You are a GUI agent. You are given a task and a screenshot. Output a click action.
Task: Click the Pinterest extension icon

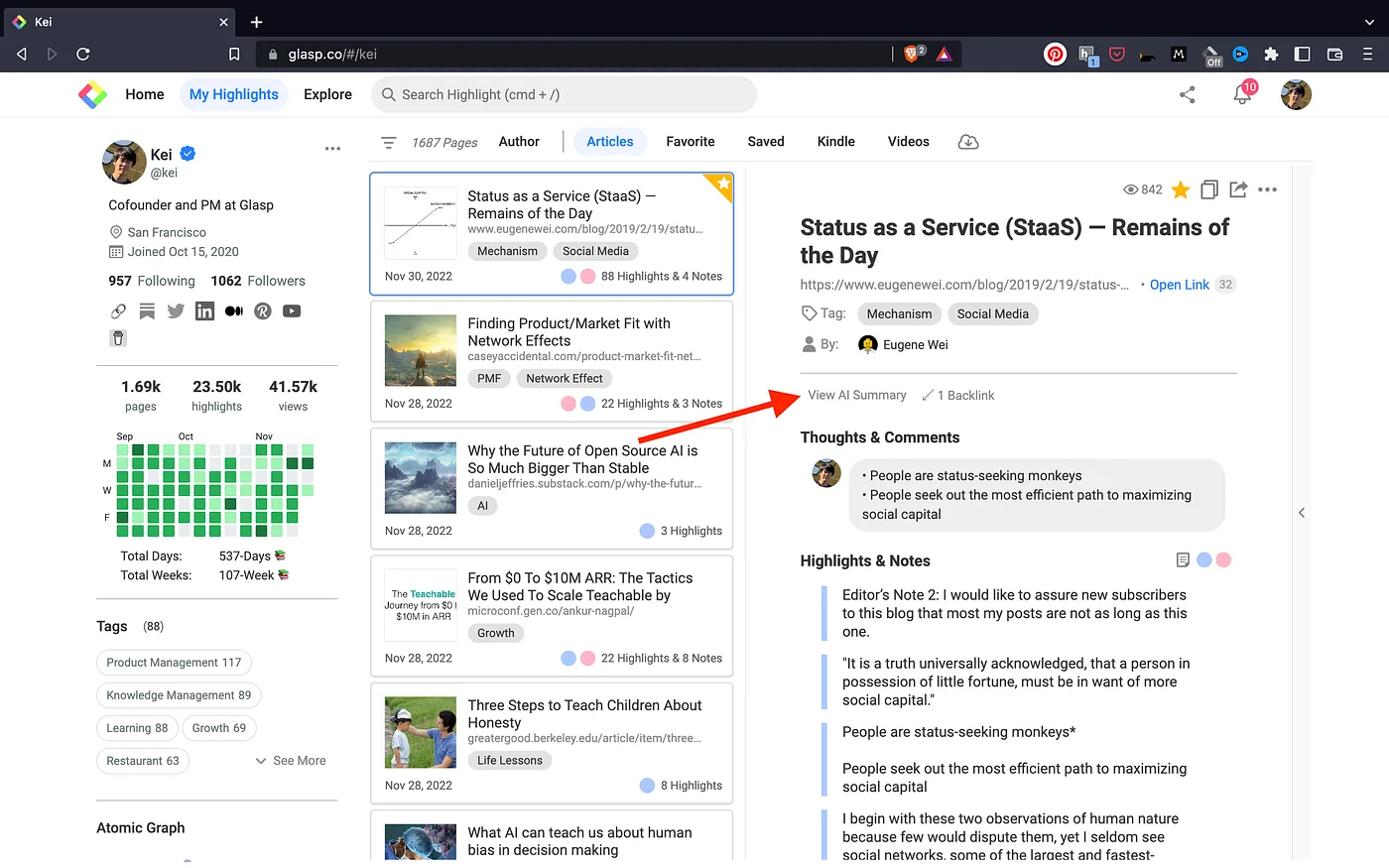tap(1056, 55)
